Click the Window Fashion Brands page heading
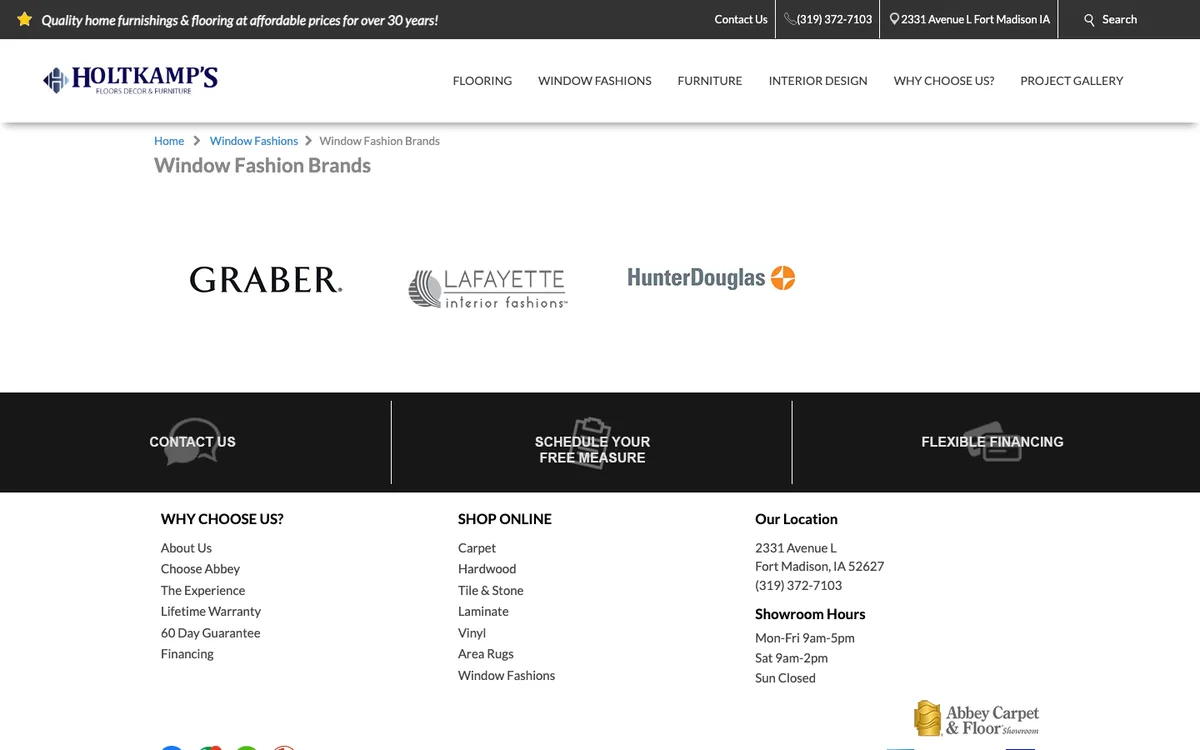Screen dimensions: 1200x750 tap(262, 166)
